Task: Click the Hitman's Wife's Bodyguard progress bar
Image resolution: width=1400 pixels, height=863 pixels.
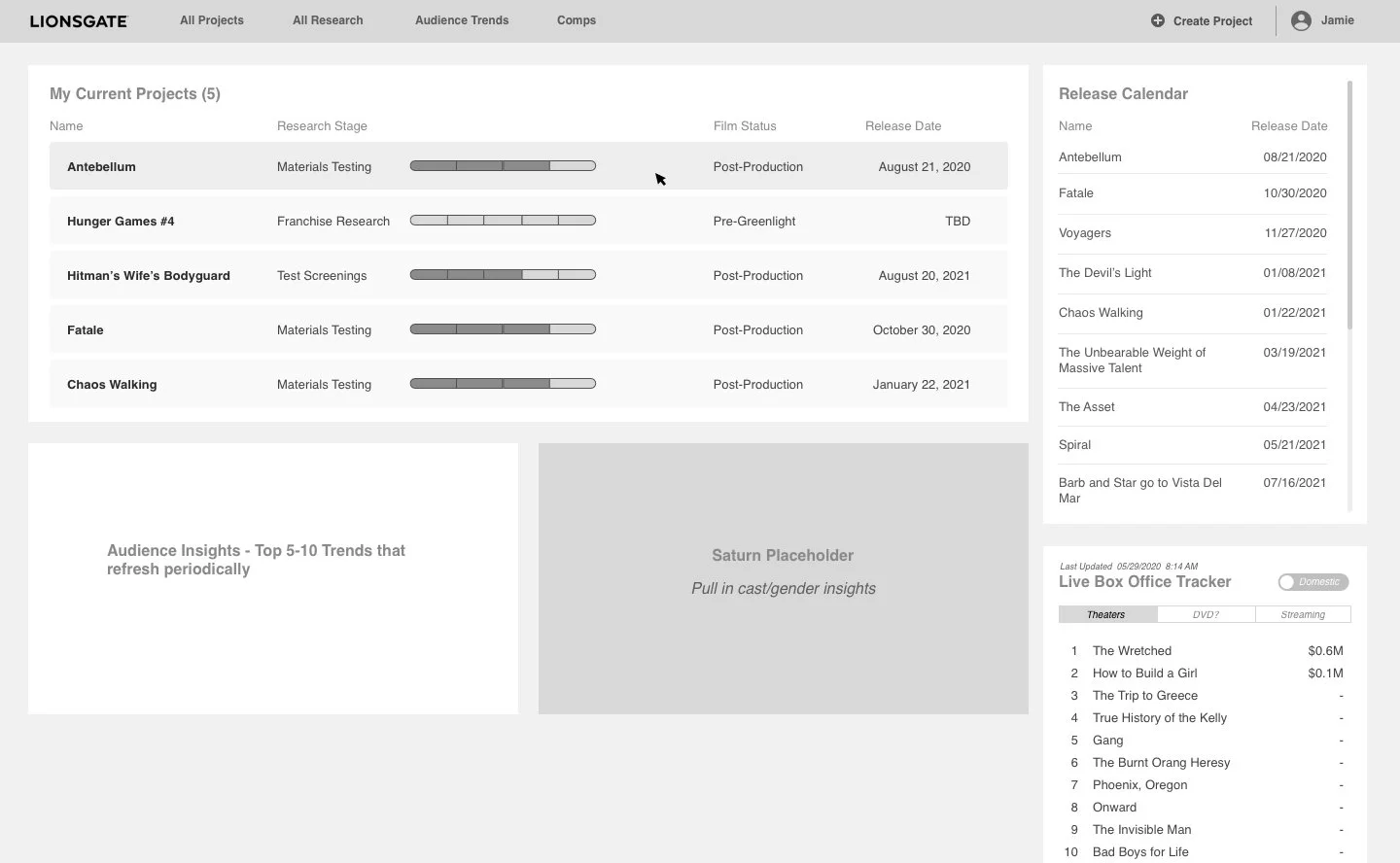Action: tap(503, 275)
